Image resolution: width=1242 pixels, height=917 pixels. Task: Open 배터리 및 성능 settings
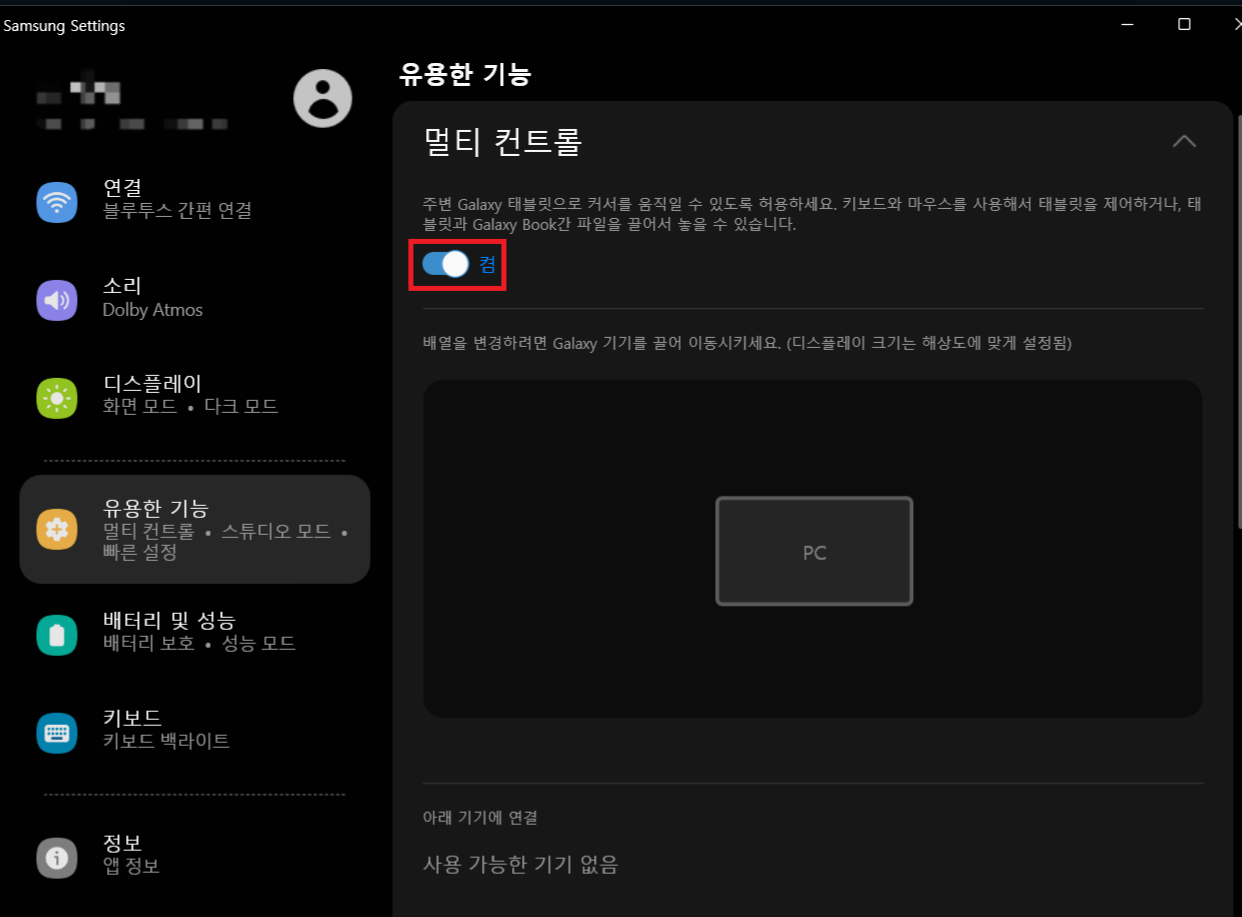coord(195,635)
